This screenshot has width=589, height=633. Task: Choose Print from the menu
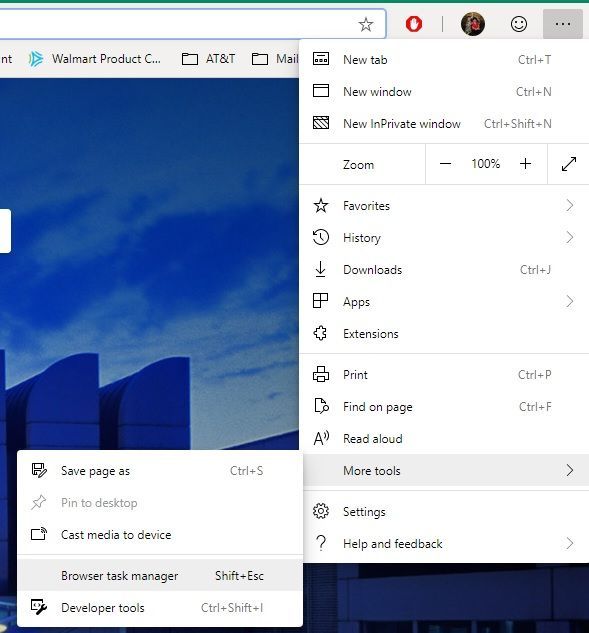click(444, 374)
